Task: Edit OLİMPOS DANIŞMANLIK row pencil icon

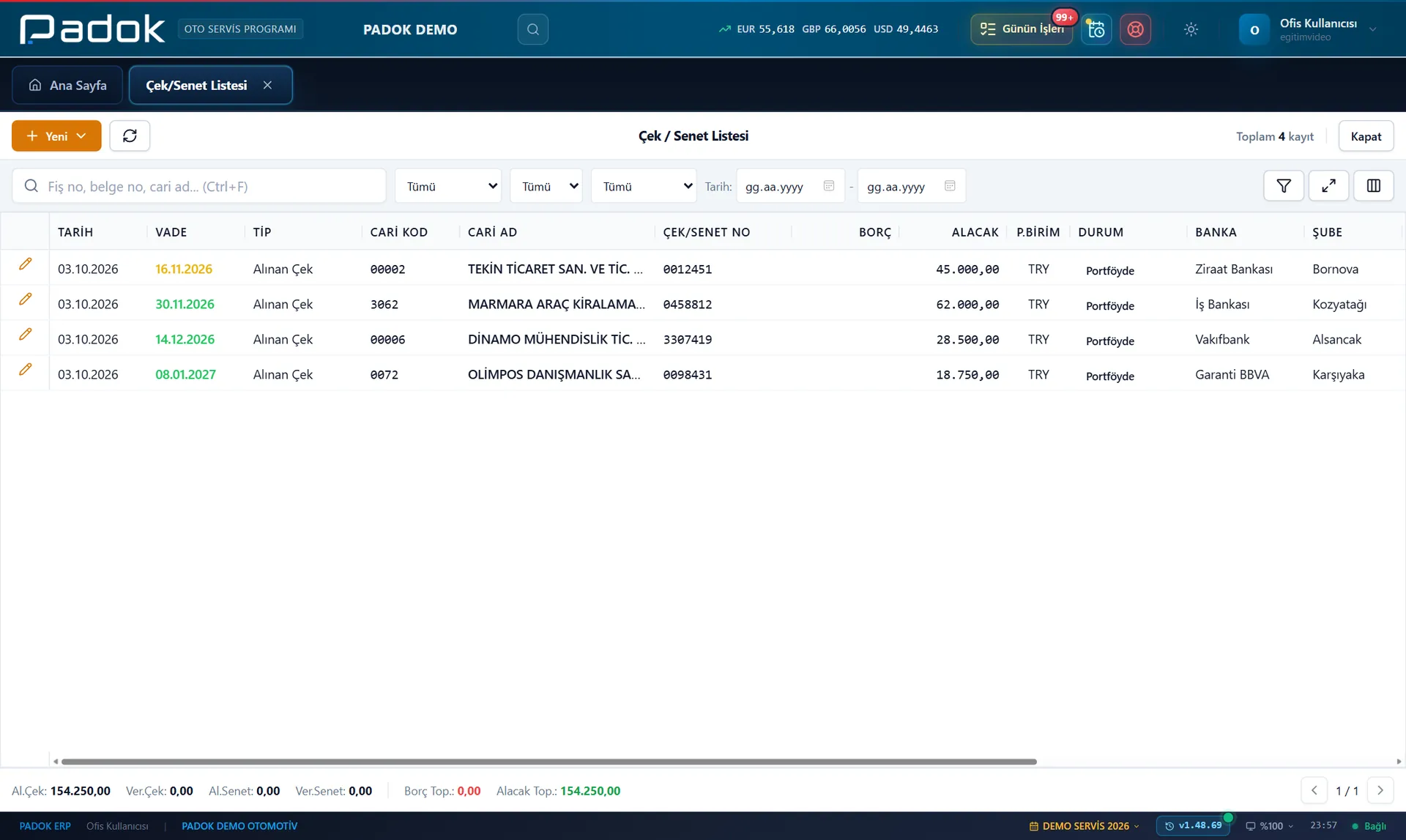Action: (25, 369)
